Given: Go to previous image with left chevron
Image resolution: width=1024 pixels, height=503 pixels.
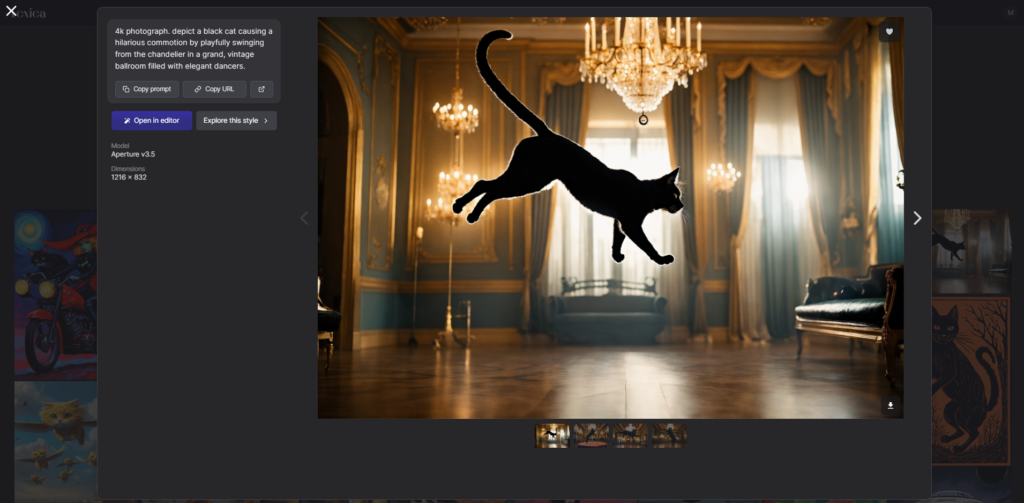Looking at the screenshot, I should point(304,218).
